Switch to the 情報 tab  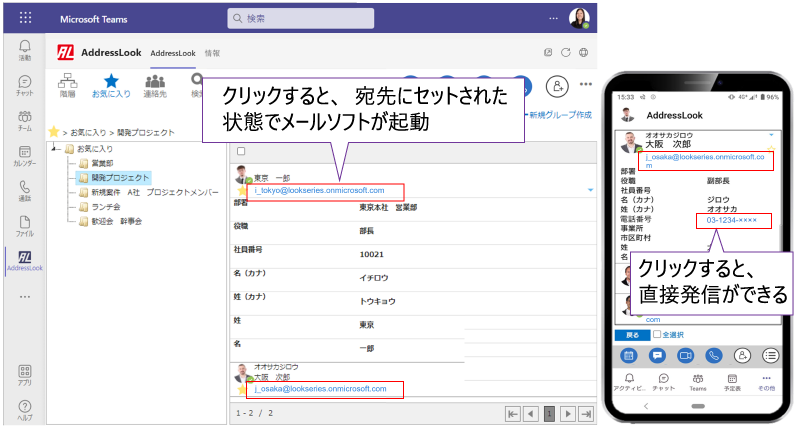pyautogui.click(x=212, y=52)
